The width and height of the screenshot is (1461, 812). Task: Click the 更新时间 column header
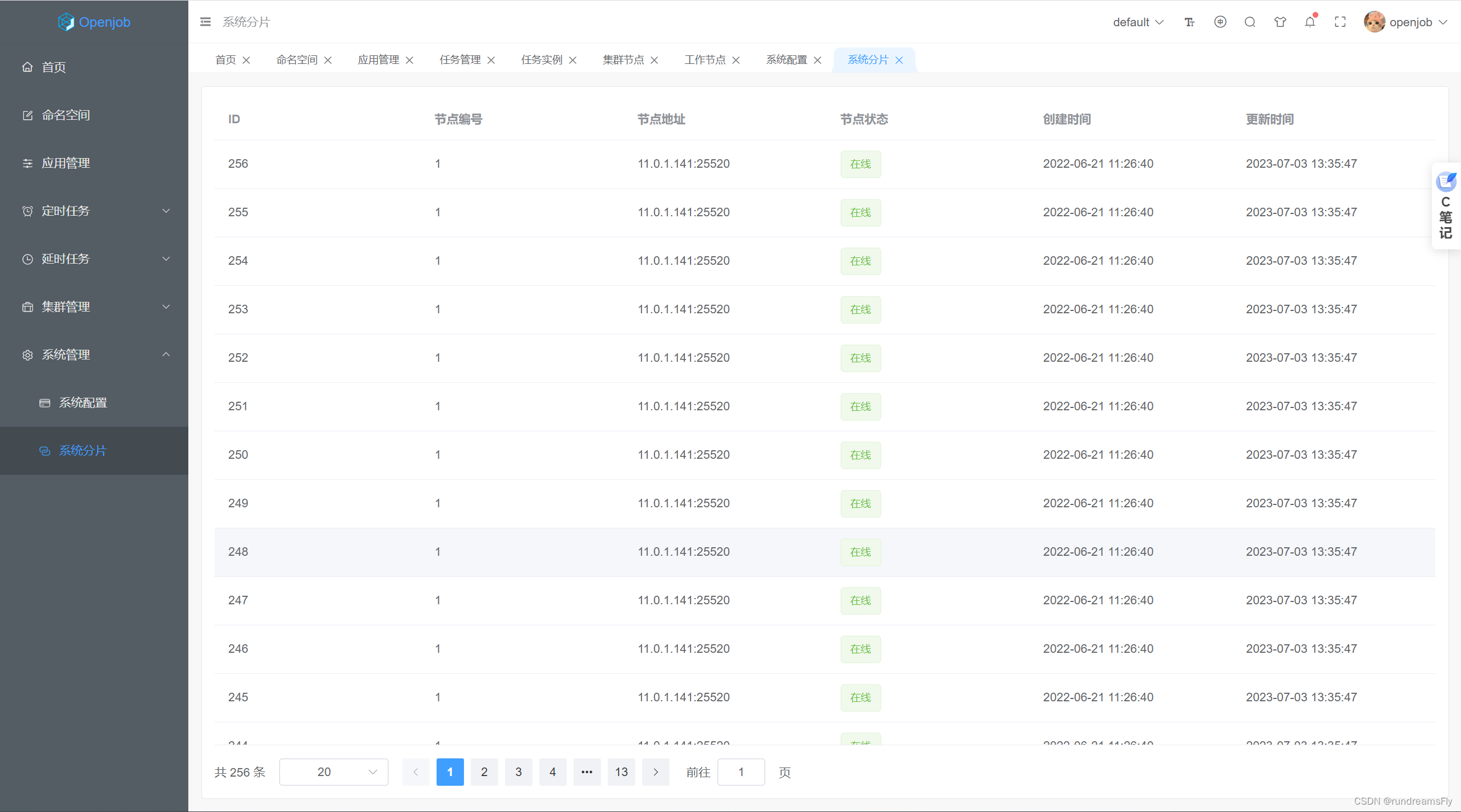click(1270, 119)
